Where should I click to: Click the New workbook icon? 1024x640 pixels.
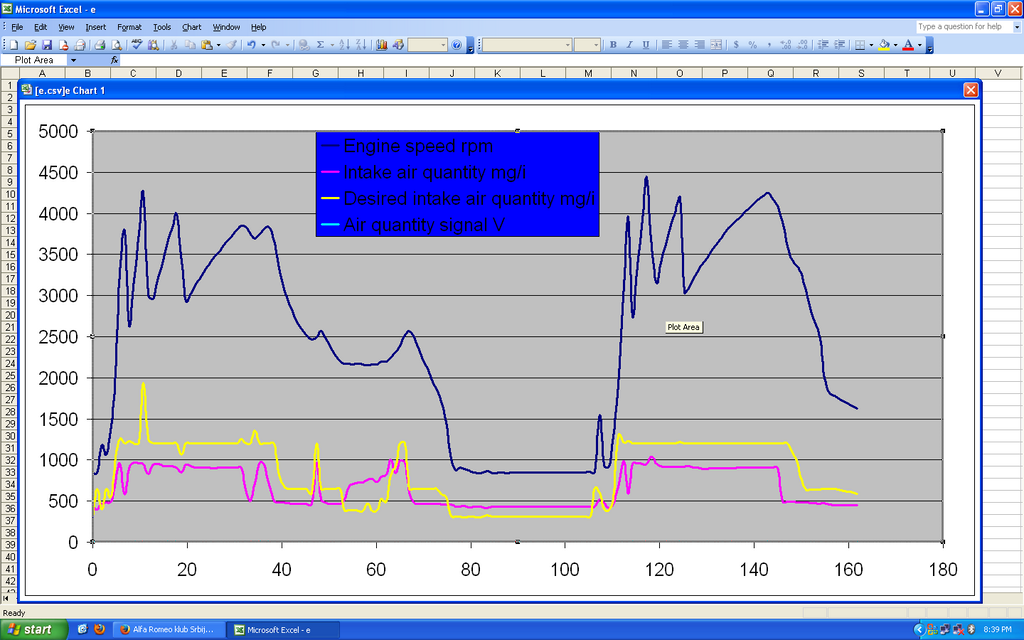point(14,44)
